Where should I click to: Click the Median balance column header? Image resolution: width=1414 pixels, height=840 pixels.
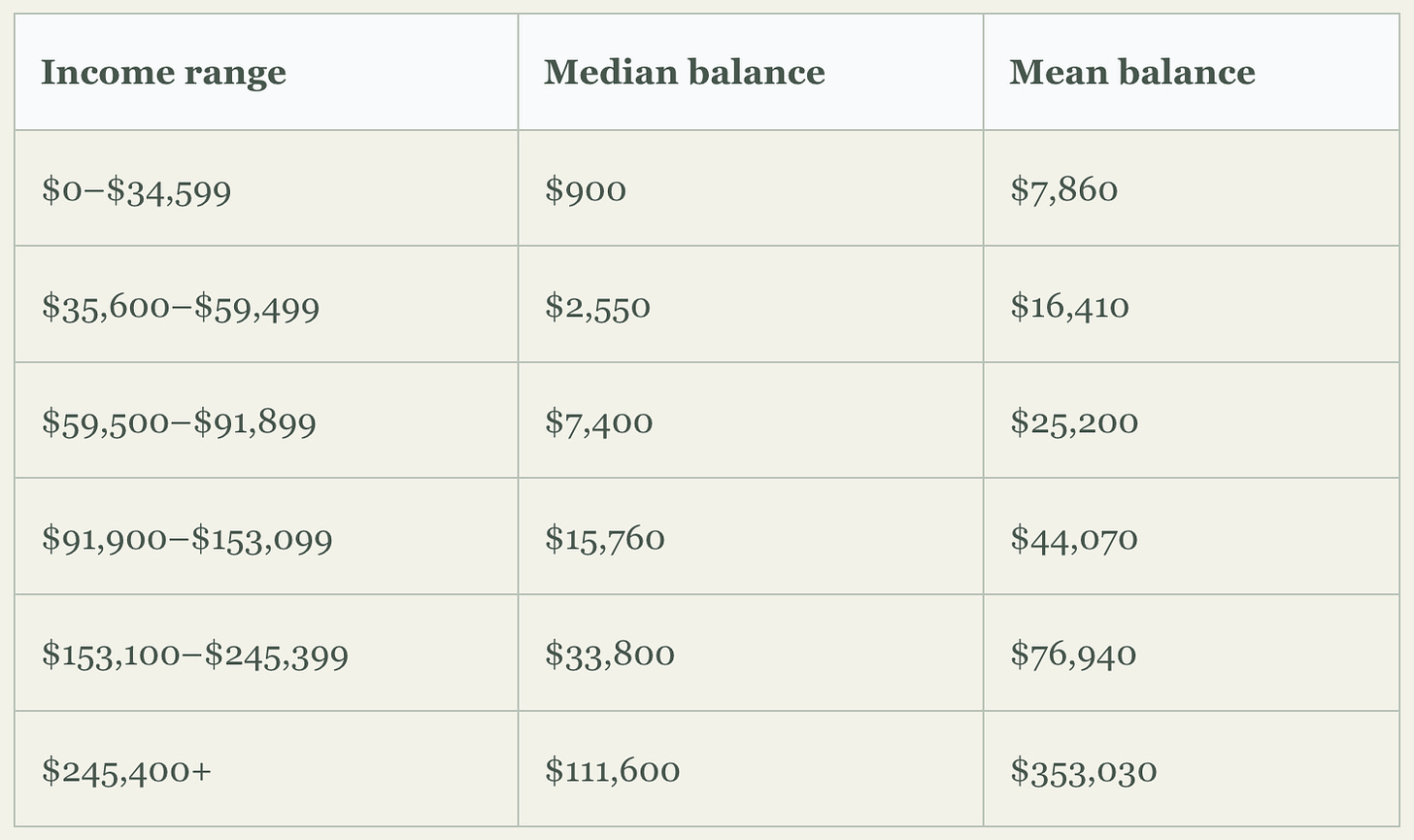684,72
